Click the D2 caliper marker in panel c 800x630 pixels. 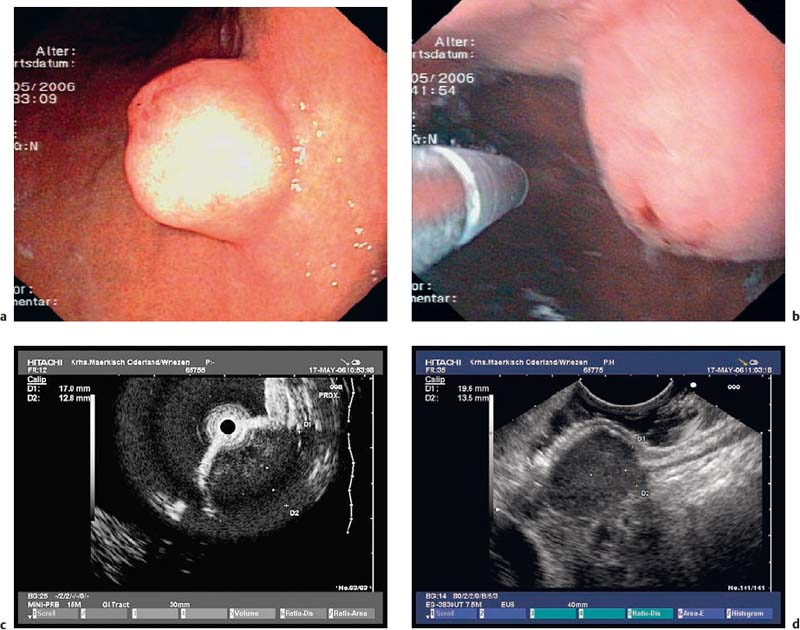[x=294, y=513]
